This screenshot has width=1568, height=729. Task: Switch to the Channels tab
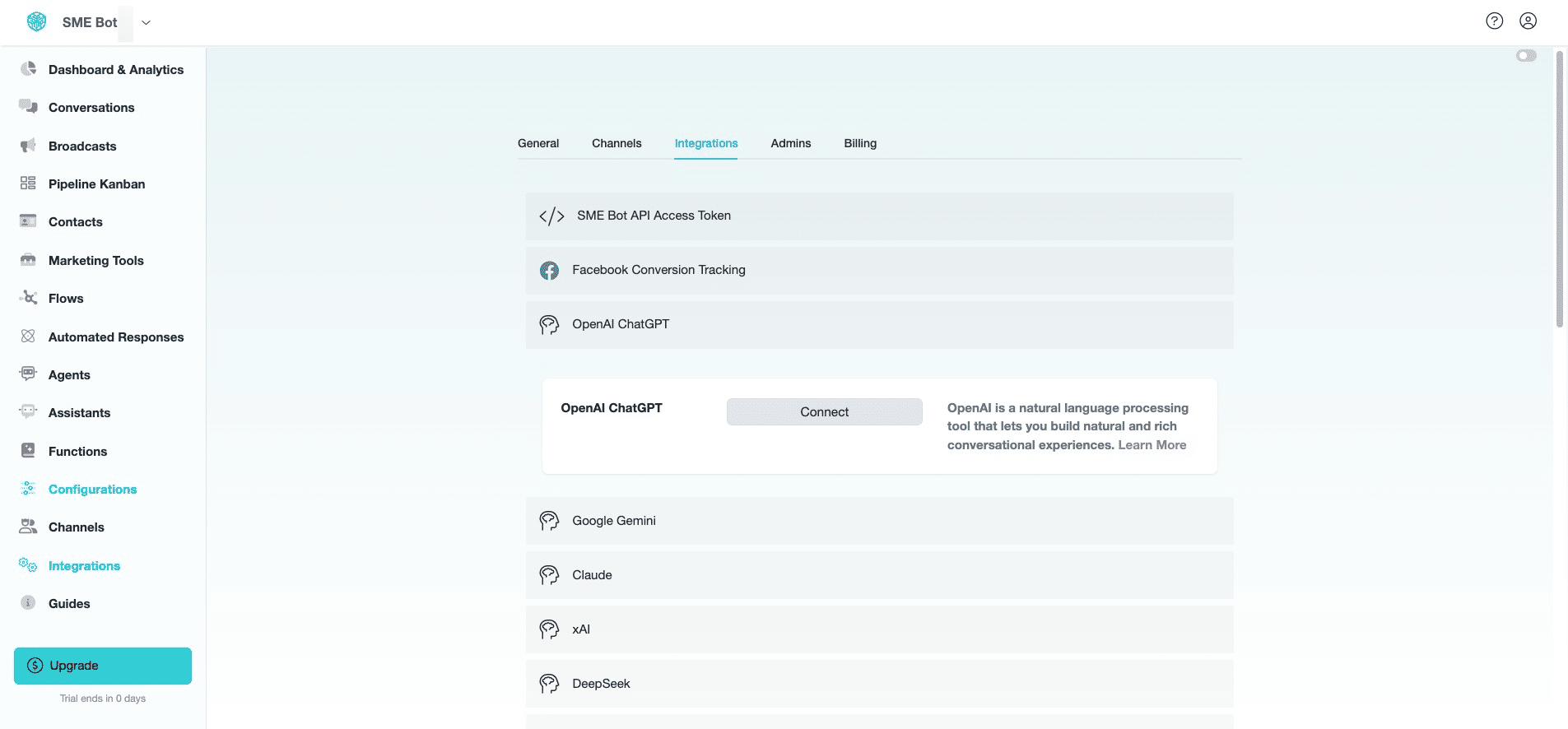coord(616,143)
